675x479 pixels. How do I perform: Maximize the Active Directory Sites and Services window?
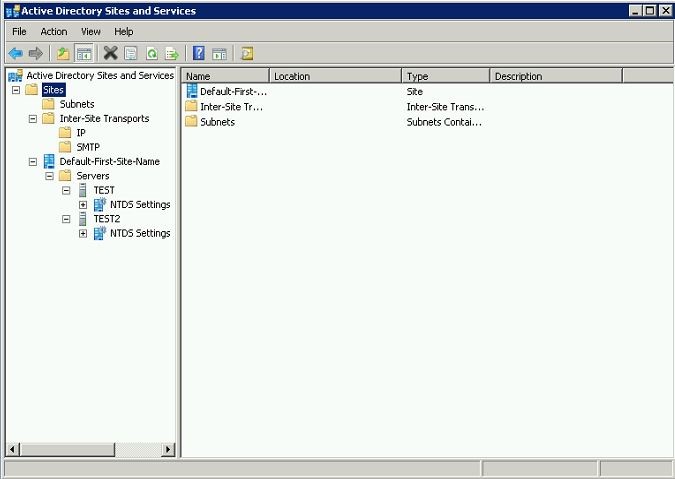click(x=650, y=11)
